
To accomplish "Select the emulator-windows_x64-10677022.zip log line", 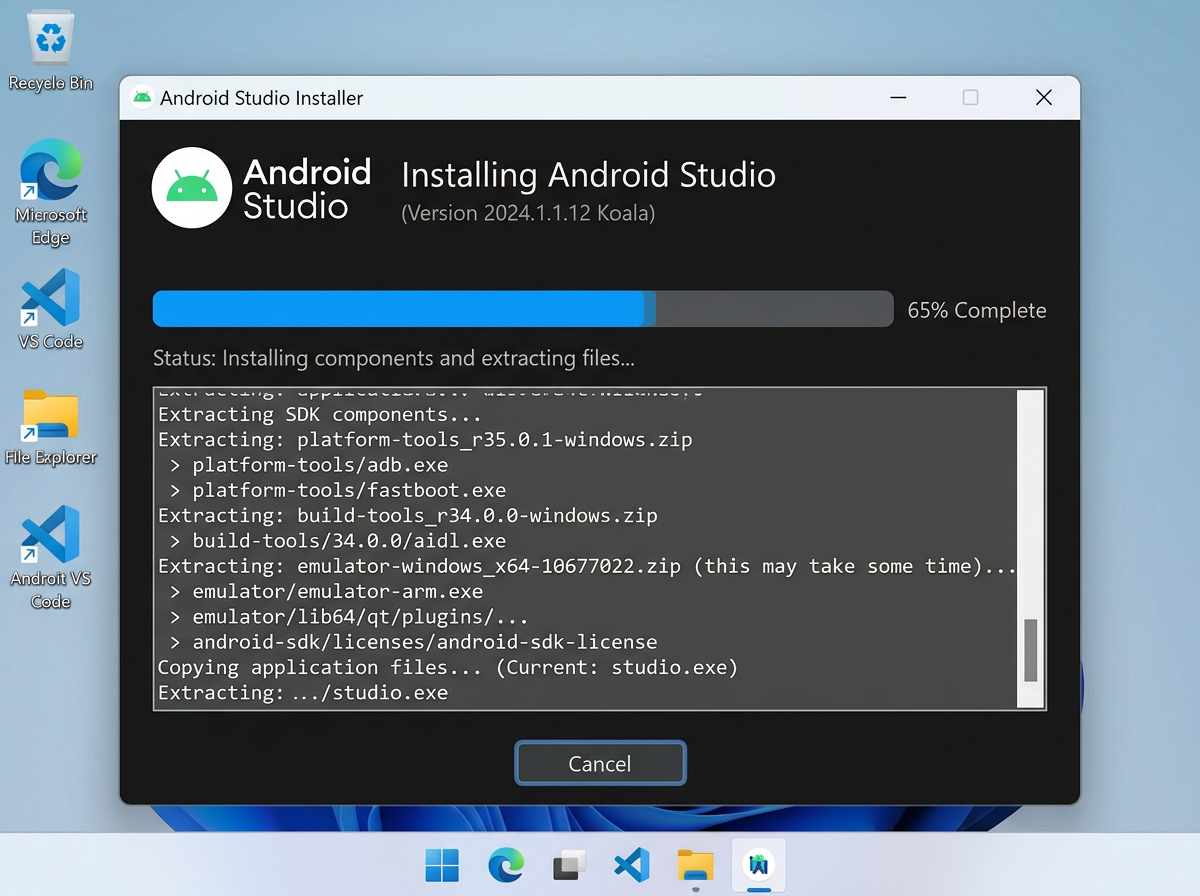I will (587, 566).
